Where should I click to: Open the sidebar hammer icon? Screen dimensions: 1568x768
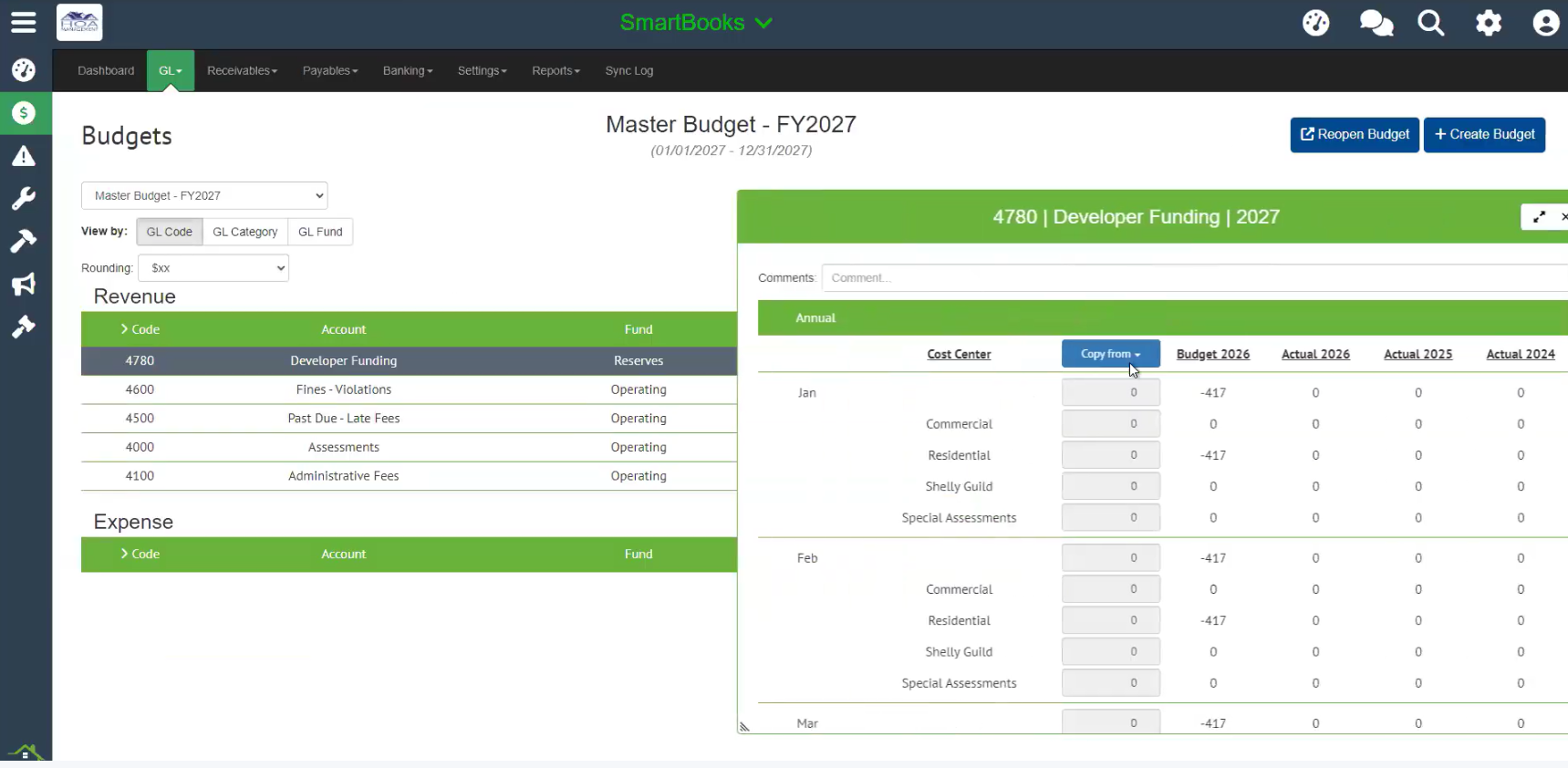tap(24, 241)
